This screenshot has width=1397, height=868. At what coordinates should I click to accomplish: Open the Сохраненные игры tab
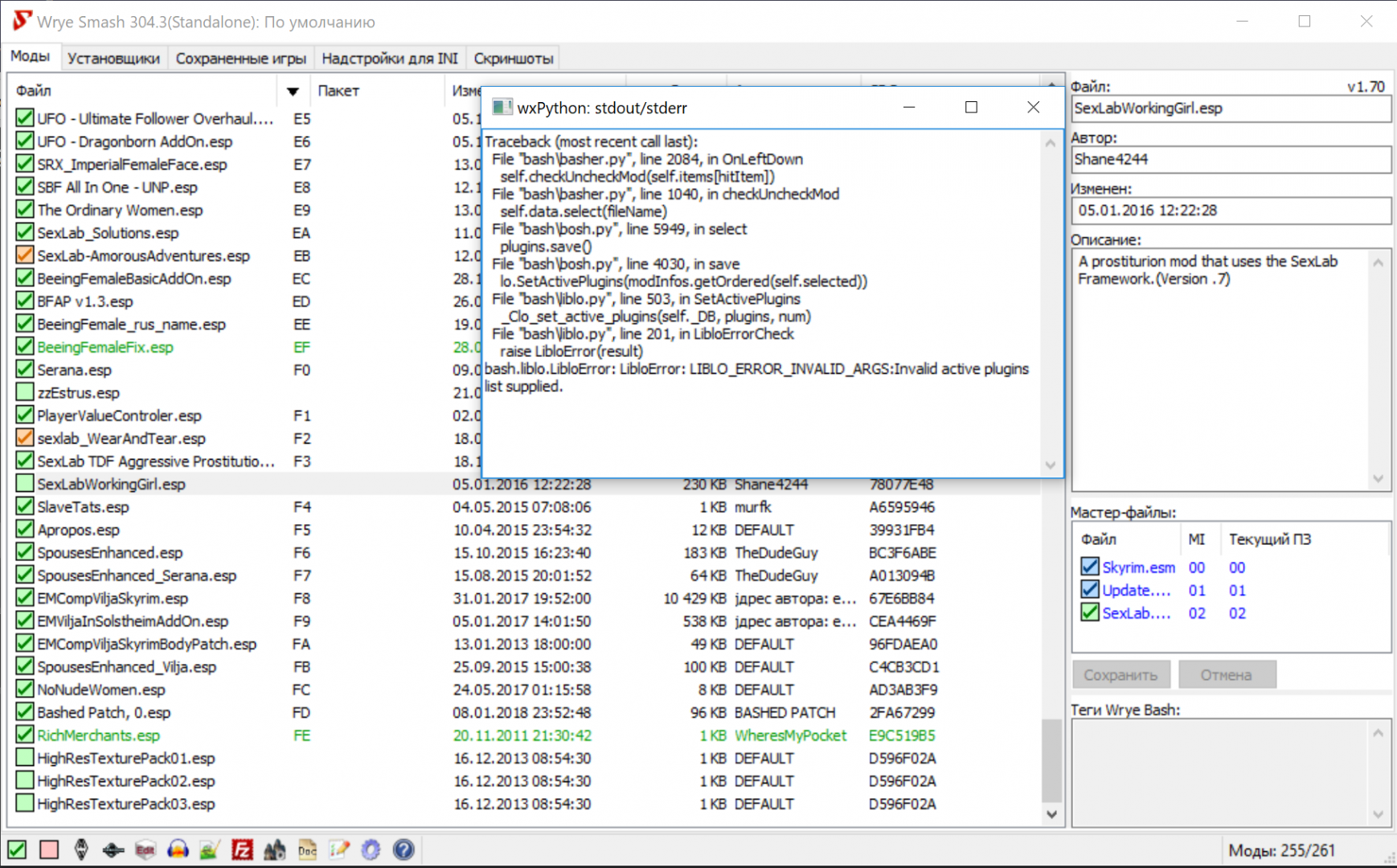pos(240,58)
